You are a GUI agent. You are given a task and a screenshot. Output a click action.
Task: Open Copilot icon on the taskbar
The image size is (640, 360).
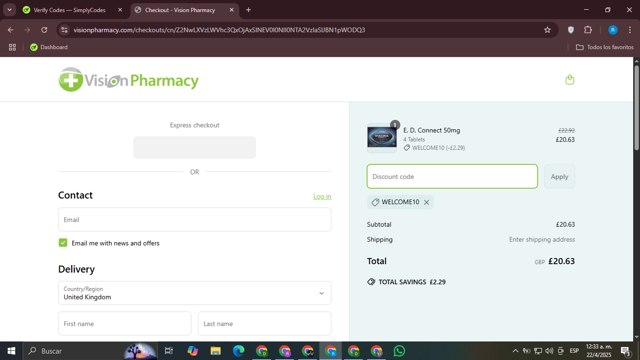(x=193, y=351)
